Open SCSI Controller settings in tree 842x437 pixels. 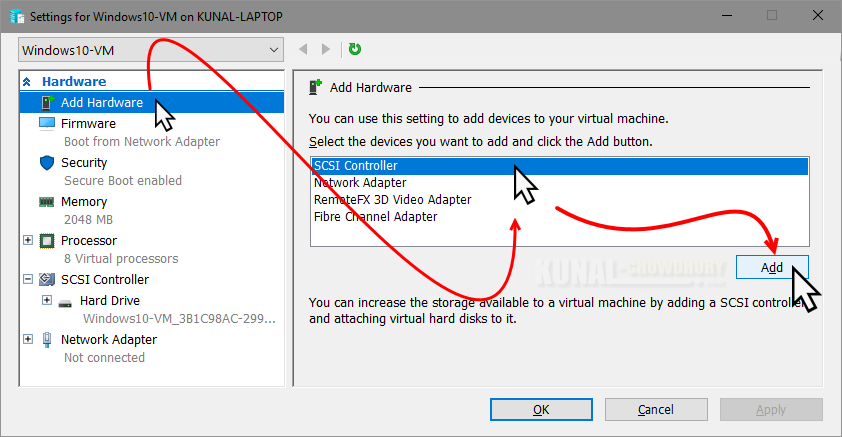pos(105,280)
